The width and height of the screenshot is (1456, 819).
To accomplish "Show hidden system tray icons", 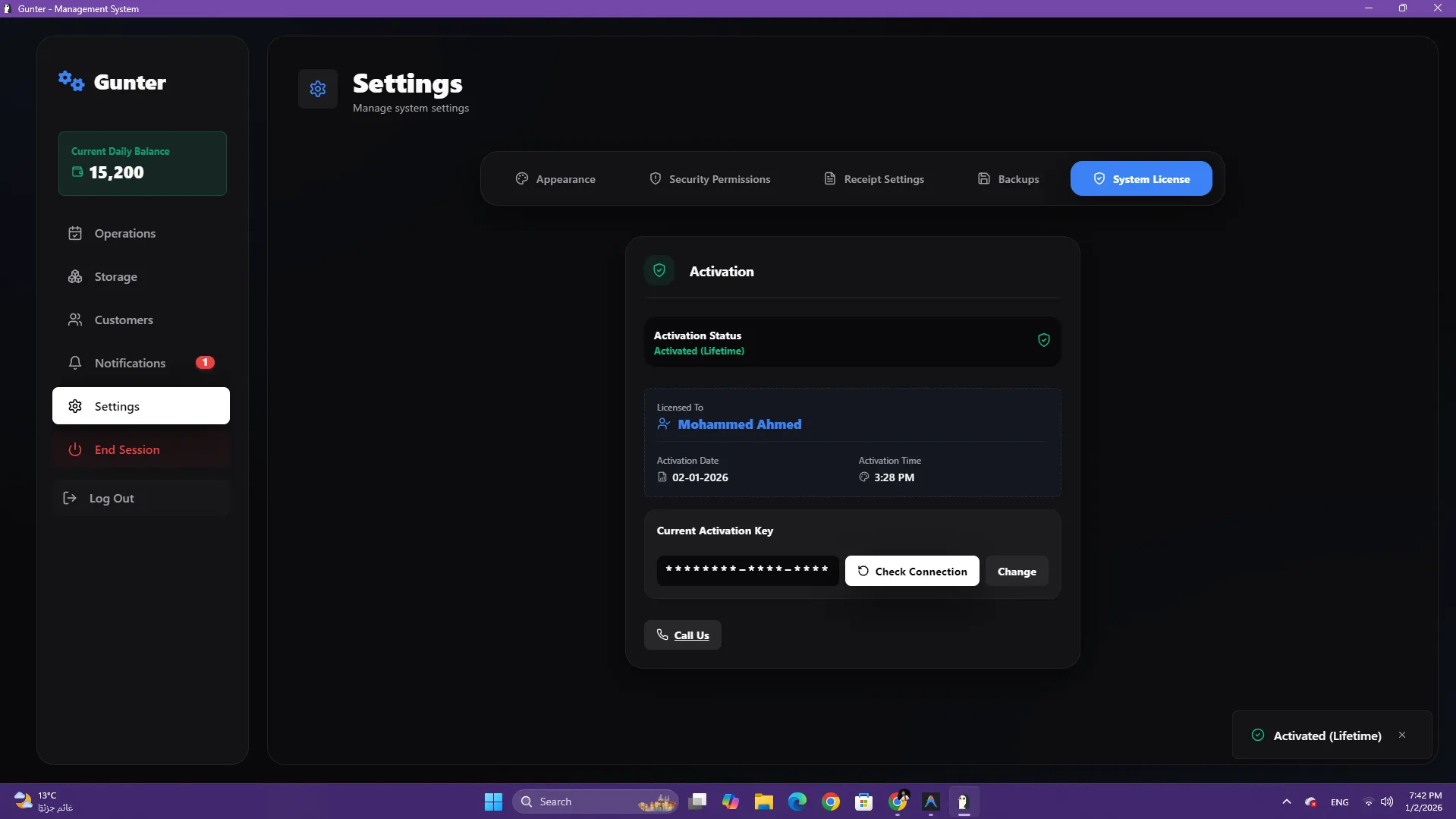I will (x=1287, y=802).
